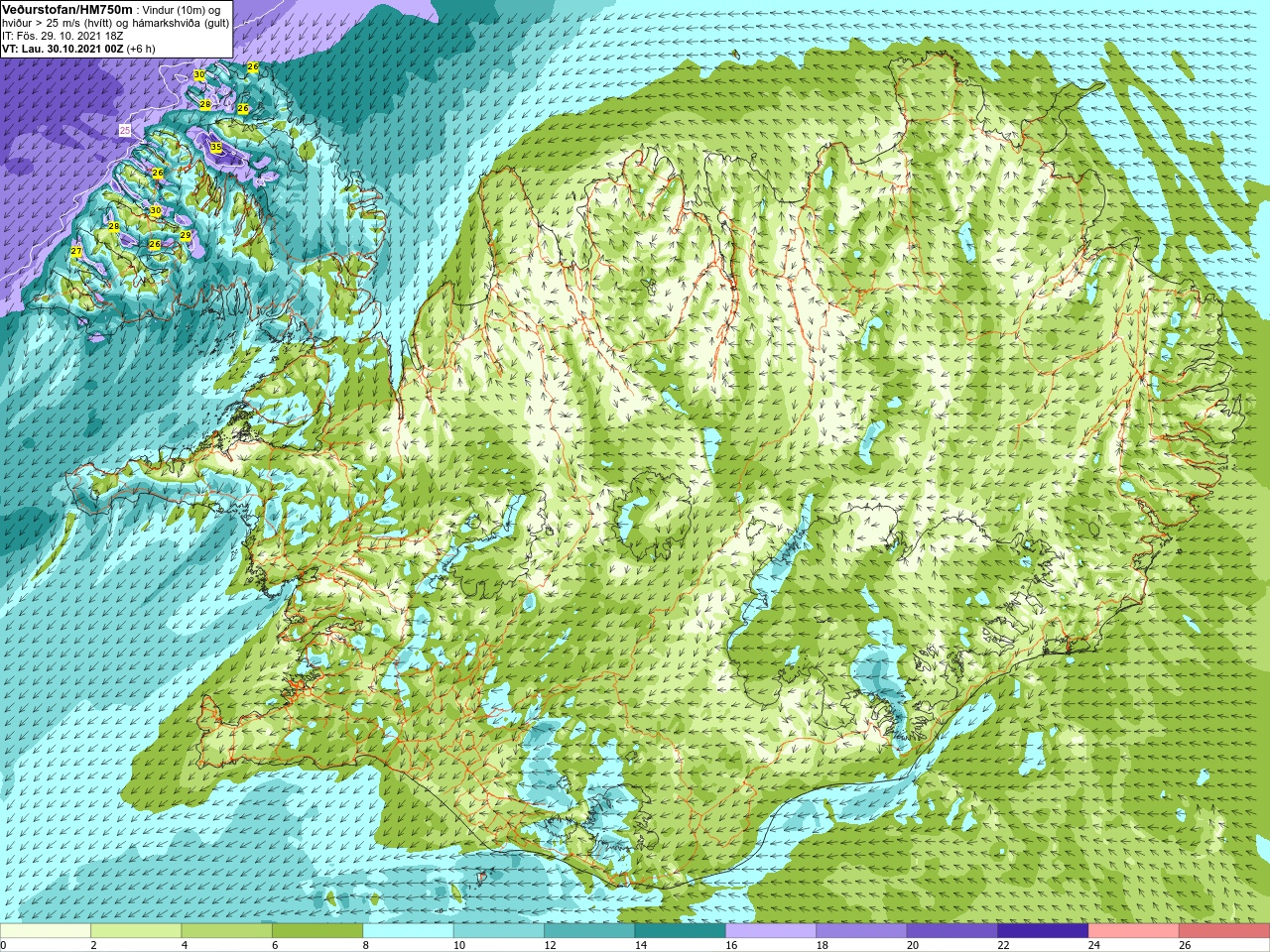Screen dimensions: 1270x952
Task: Click the 24–26 m/s pink legend swatch
Action: tap(1134, 931)
